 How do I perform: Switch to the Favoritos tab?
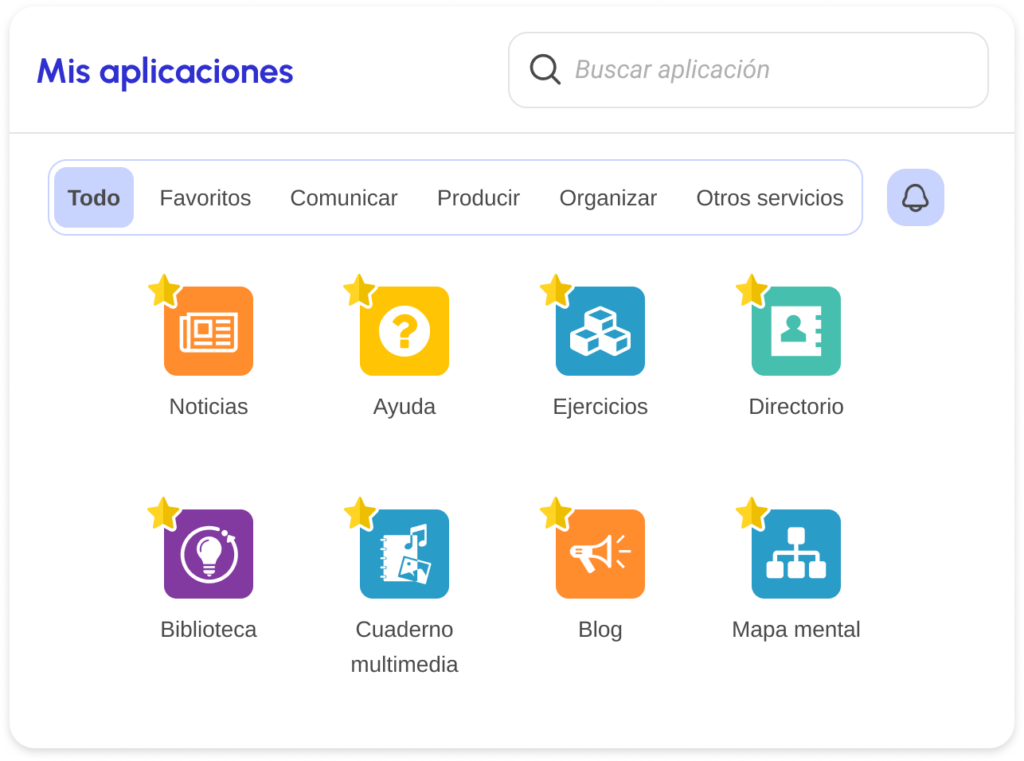[x=205, y=197]
